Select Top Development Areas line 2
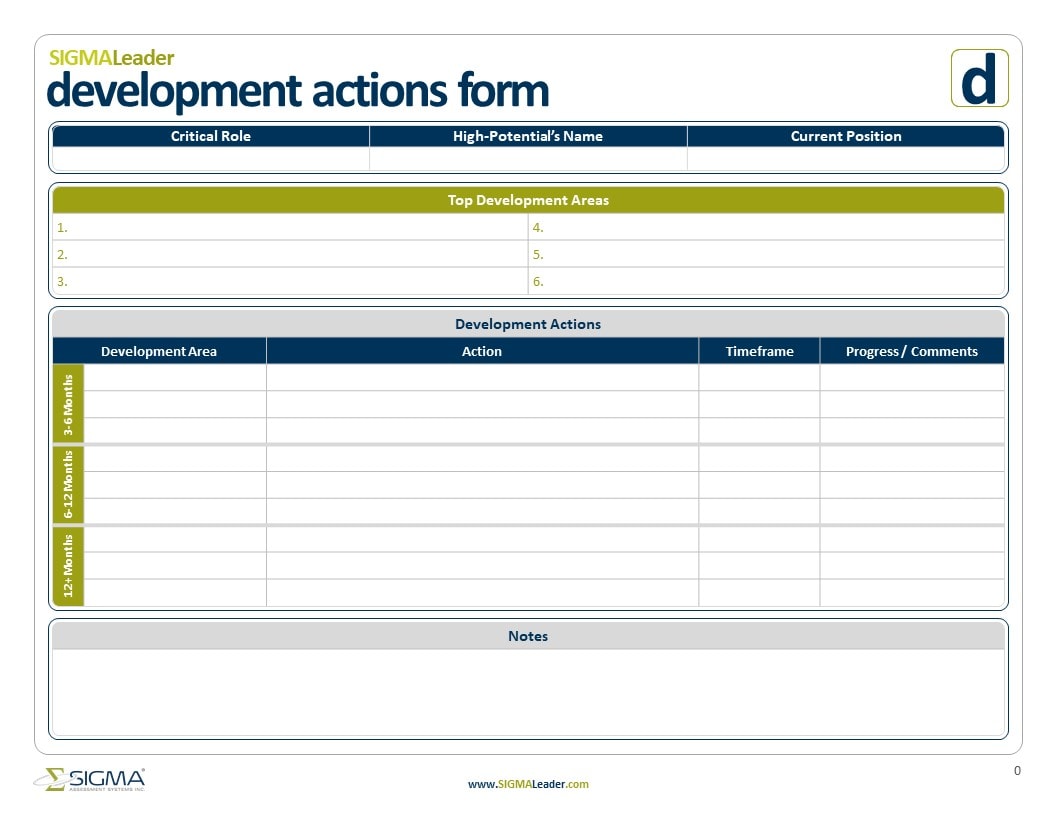The height and width of the screenshot is (816, 1056). (x=290, y=254)
